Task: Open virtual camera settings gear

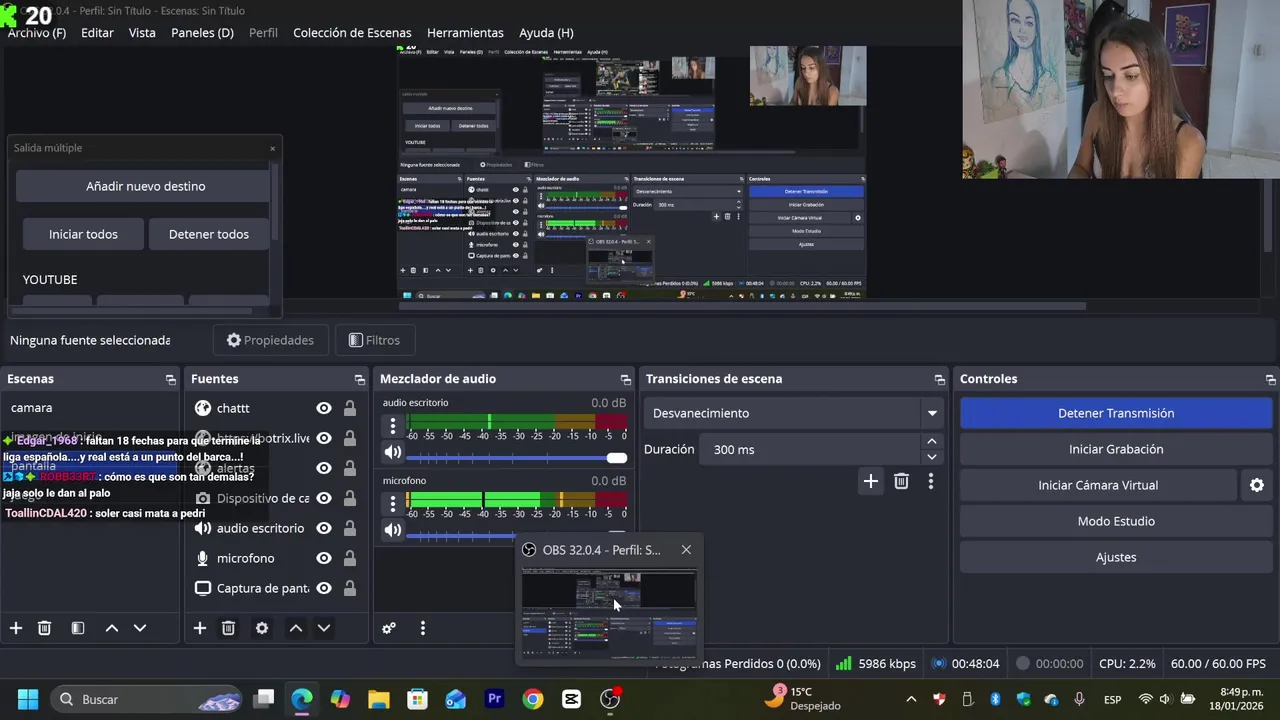Action: pyautogui.click(x=1257, y=485)
